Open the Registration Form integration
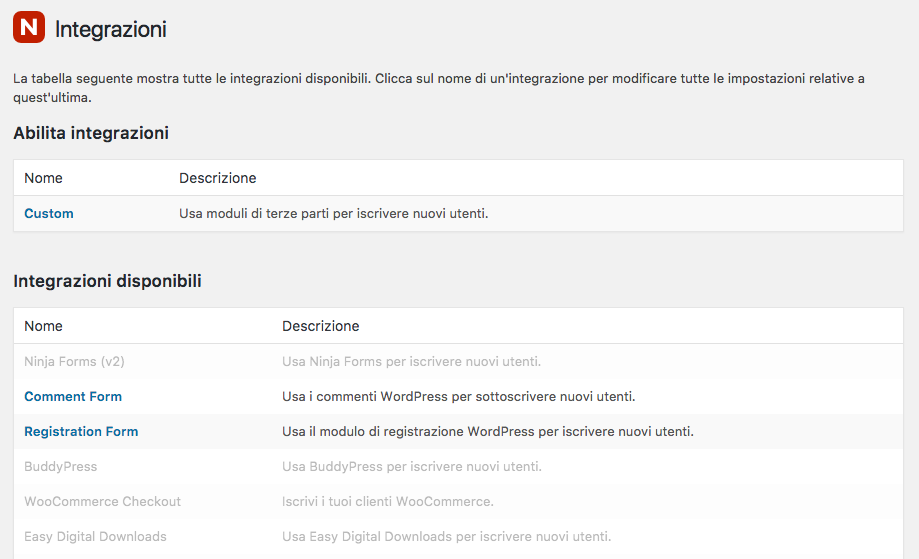This screenshot has width=919, height=559. click(x=81, y=432)
